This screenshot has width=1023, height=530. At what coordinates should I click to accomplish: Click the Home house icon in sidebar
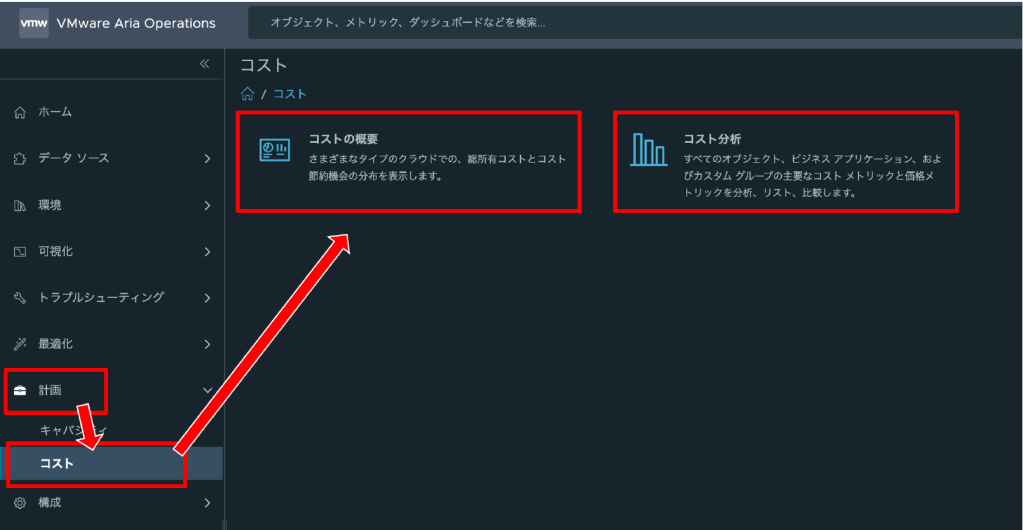click(x=20, y=112)
